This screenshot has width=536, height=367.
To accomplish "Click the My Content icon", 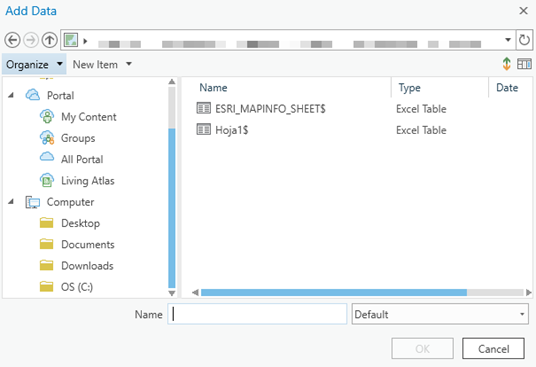I will 47,116.
